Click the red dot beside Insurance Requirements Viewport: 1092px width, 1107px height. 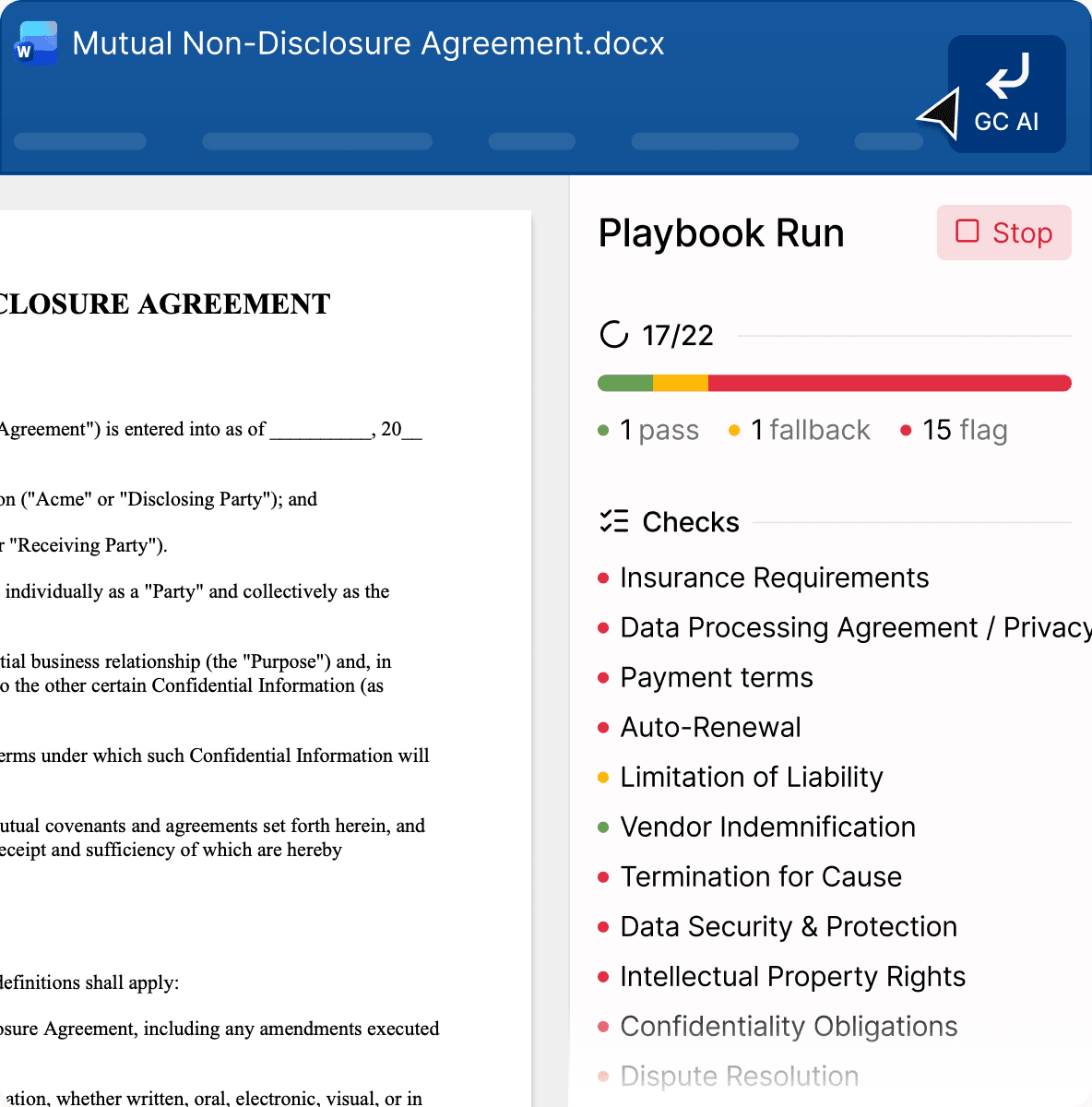pos(603,578)
